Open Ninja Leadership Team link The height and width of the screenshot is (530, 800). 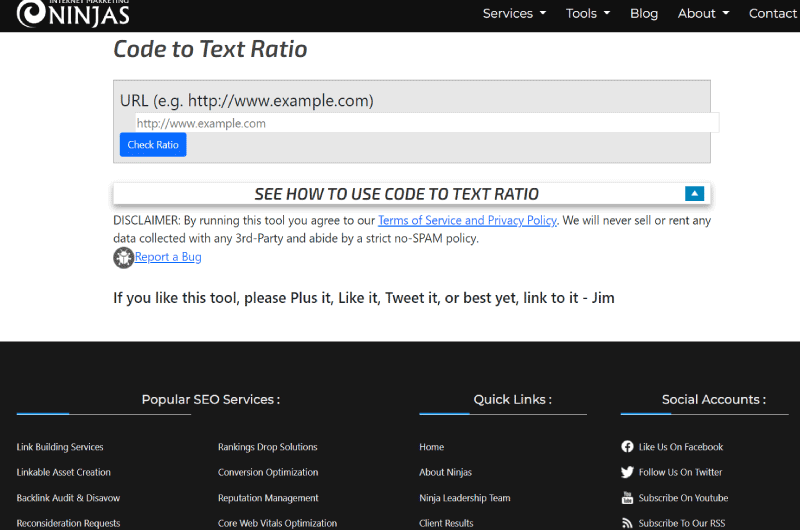[464, 498]
